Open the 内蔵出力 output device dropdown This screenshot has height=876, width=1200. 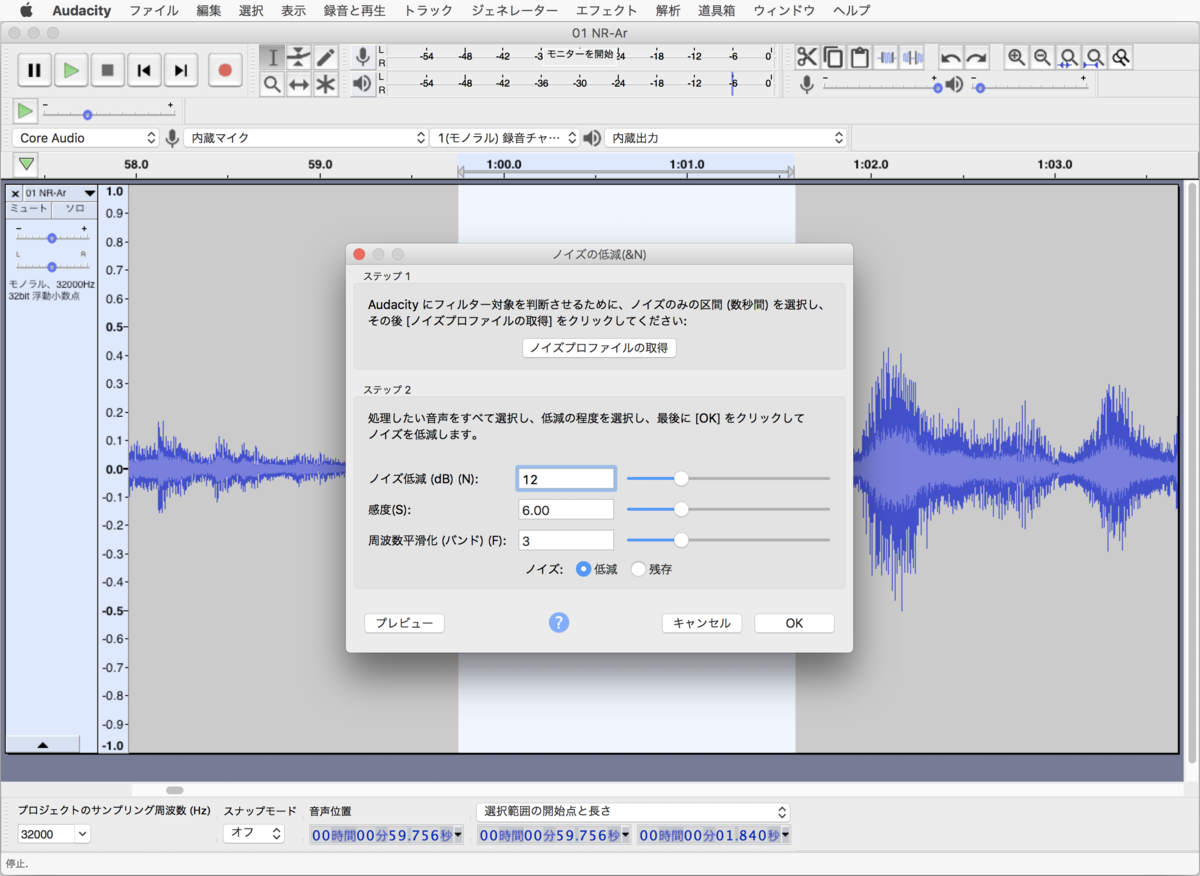727,138
